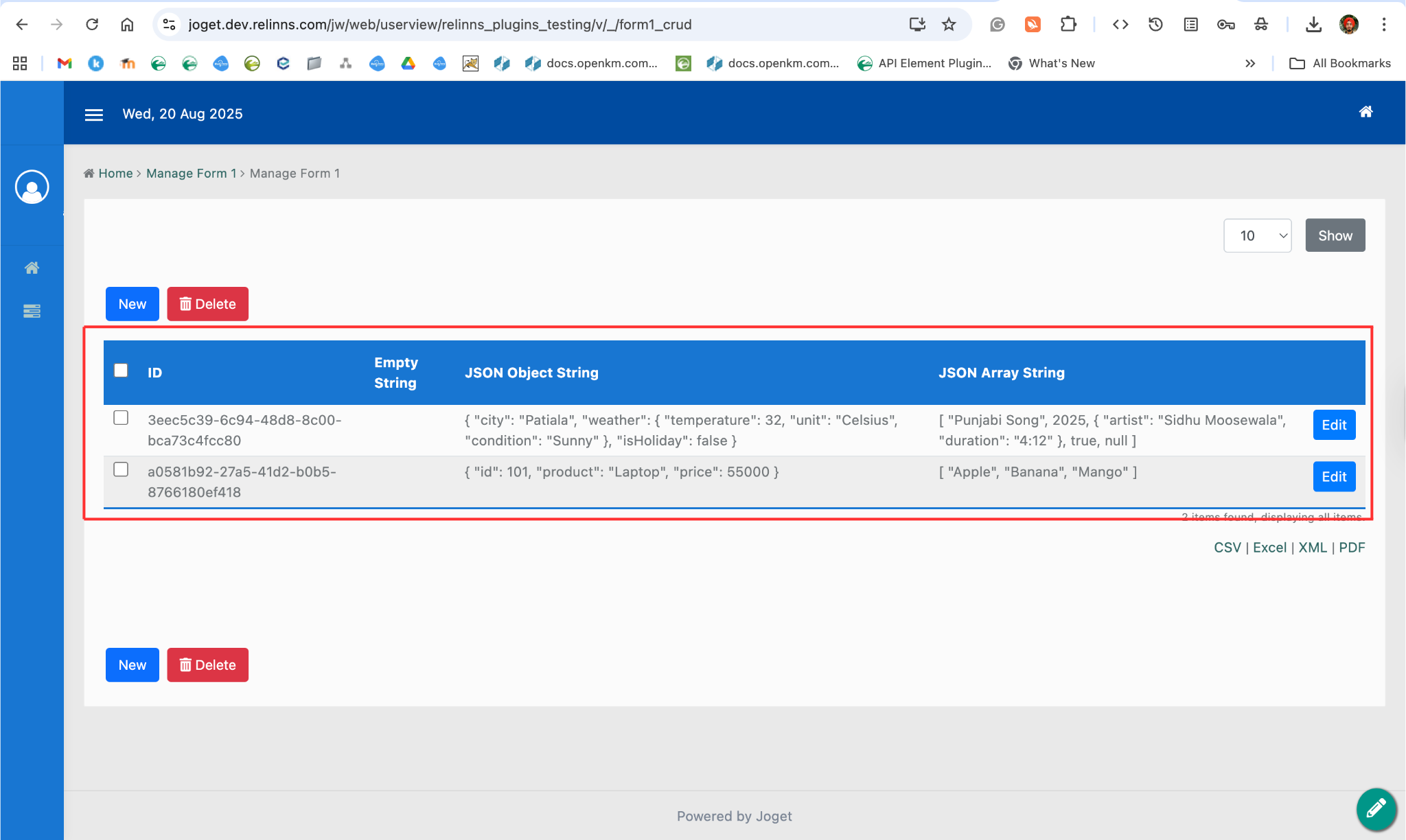This screenshot has height=840, width=1406.
Task: Export the list as Excel
Action: (x=1269, y=548)
